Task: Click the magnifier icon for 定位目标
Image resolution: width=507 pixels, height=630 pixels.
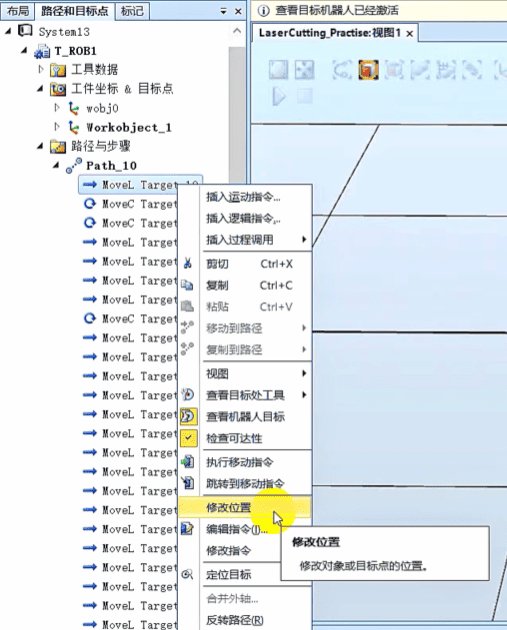Action: click(187, 575)
